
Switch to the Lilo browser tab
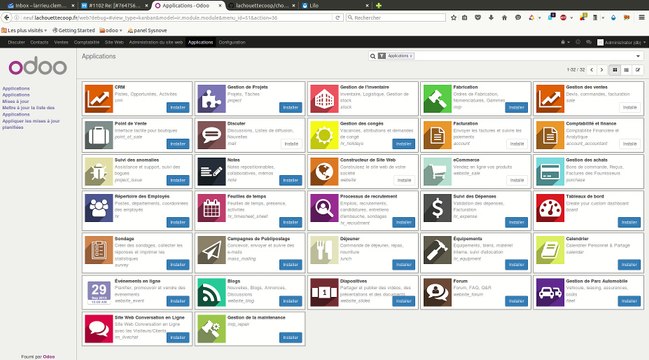click(x=334, y=5)
